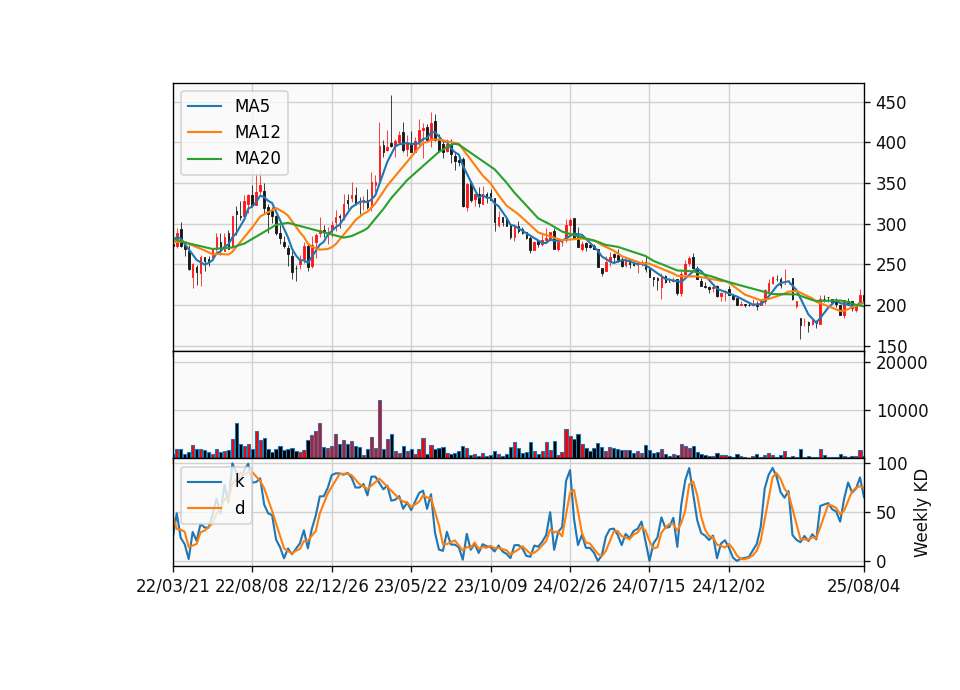Click the 200 price axis tick
Viewport: 960px width, 690px height.
(x=891, y=306)
